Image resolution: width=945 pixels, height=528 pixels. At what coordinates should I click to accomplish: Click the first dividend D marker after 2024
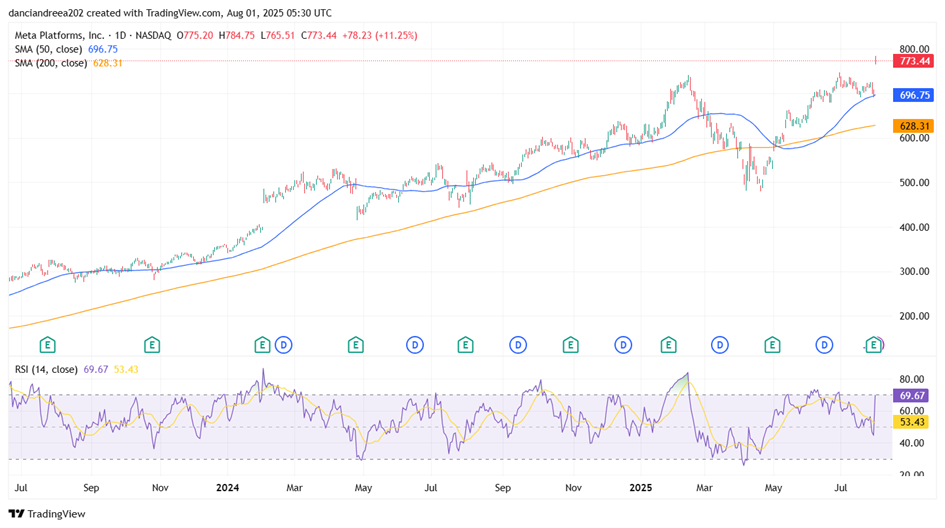283,345
